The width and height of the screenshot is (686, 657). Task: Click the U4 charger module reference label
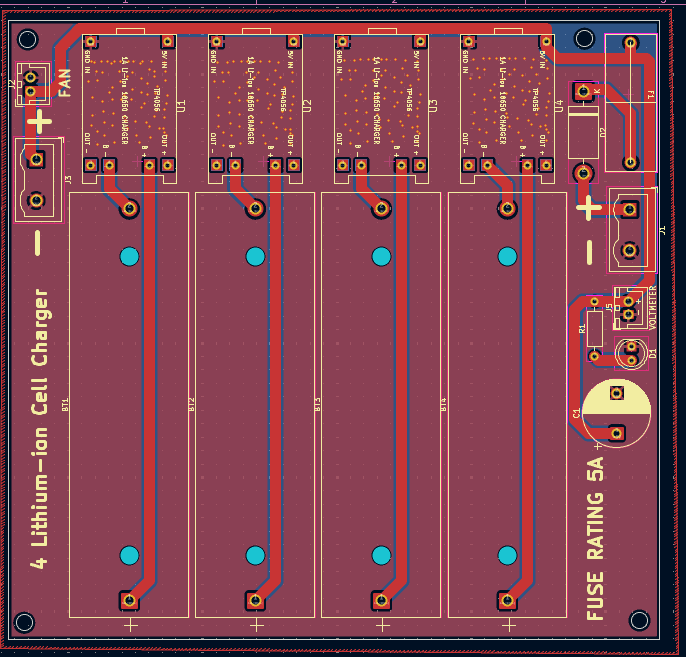(559, 105)
